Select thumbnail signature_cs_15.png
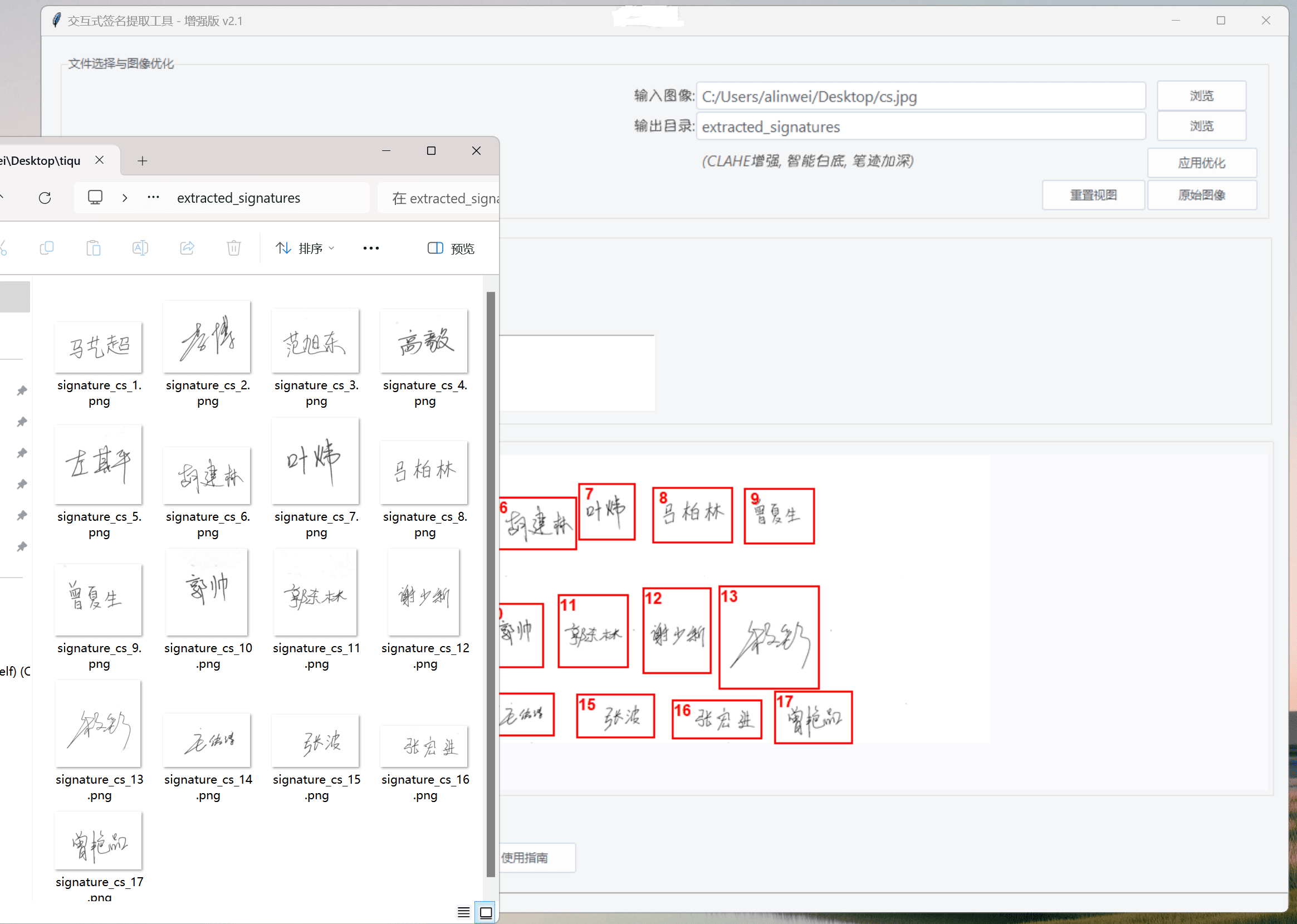 (x=316, y=740)
